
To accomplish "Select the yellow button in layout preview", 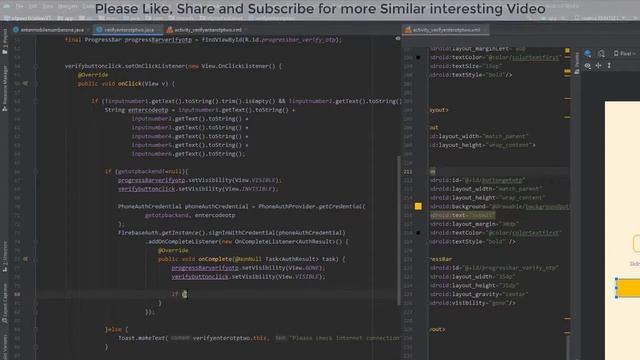I will (628, 288).
